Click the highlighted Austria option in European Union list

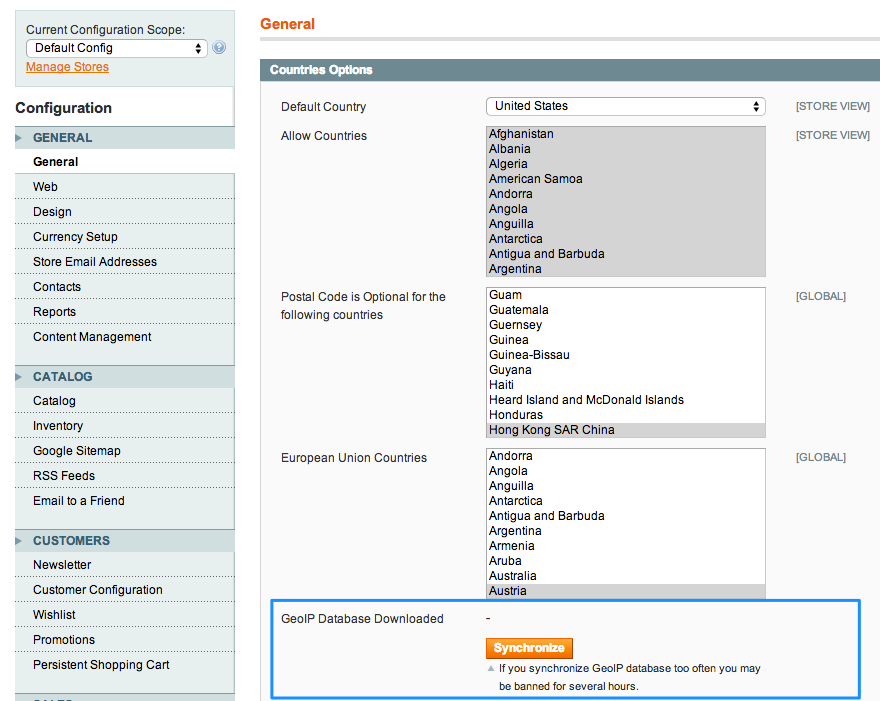625,591
